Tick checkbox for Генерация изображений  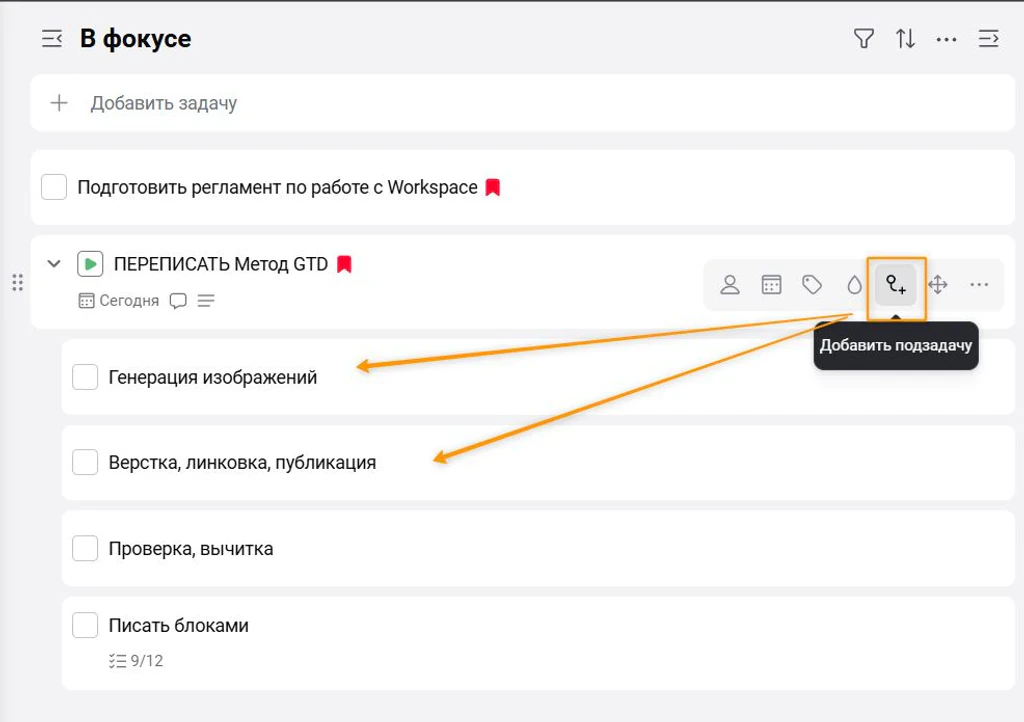coord(85,377)
